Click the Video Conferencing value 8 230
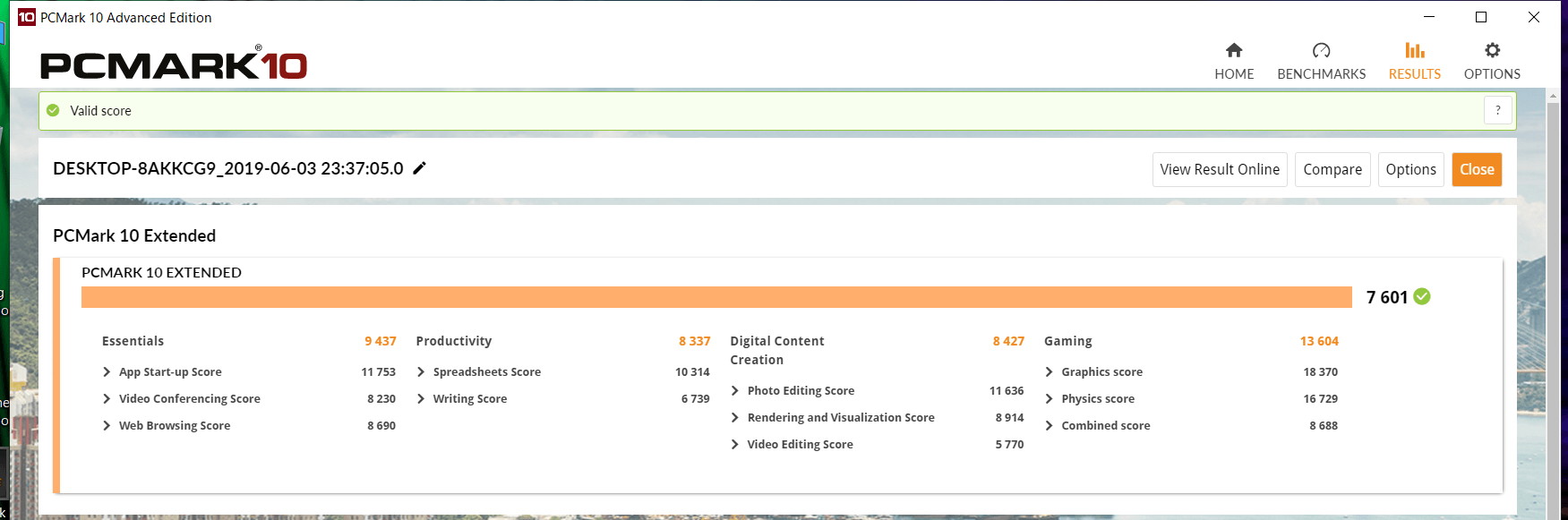Screen dimensions: 1568x520 tap(381, 399)
